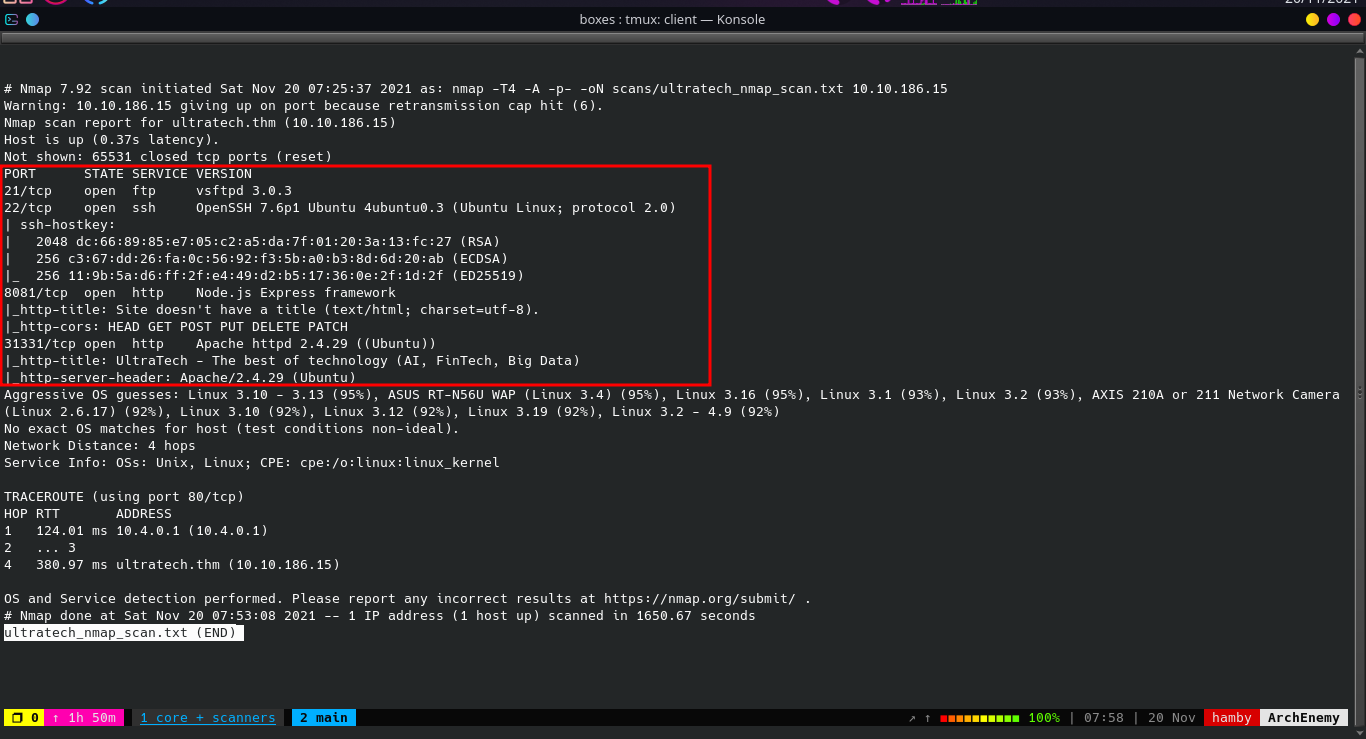Click the https://nmap.org/submit/ URL
The height and width of the screenshot is (739, 1366).
point(700,598)
